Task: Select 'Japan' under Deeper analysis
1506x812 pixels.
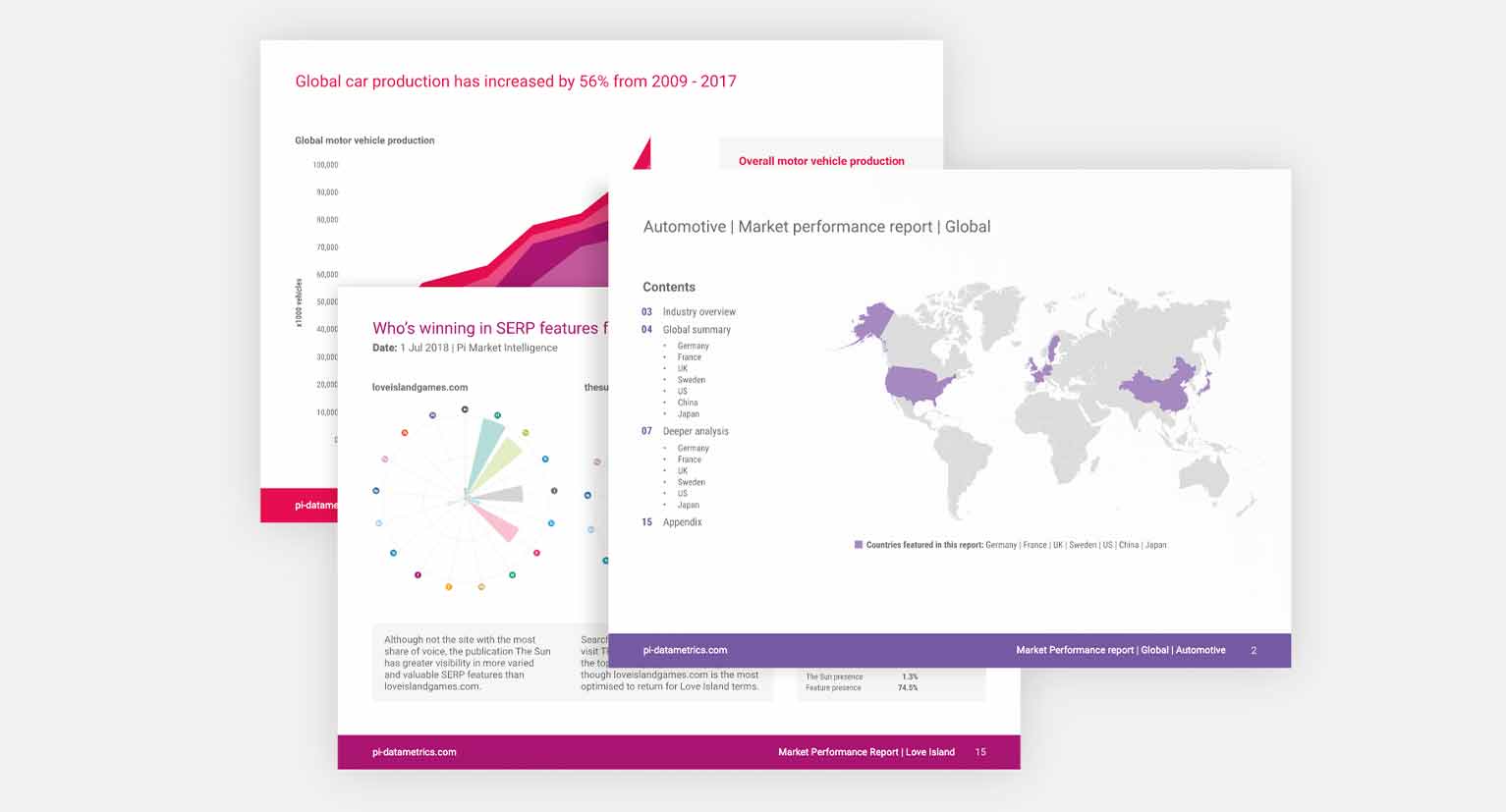Action: pyautogui.click(x=688, y=505)
